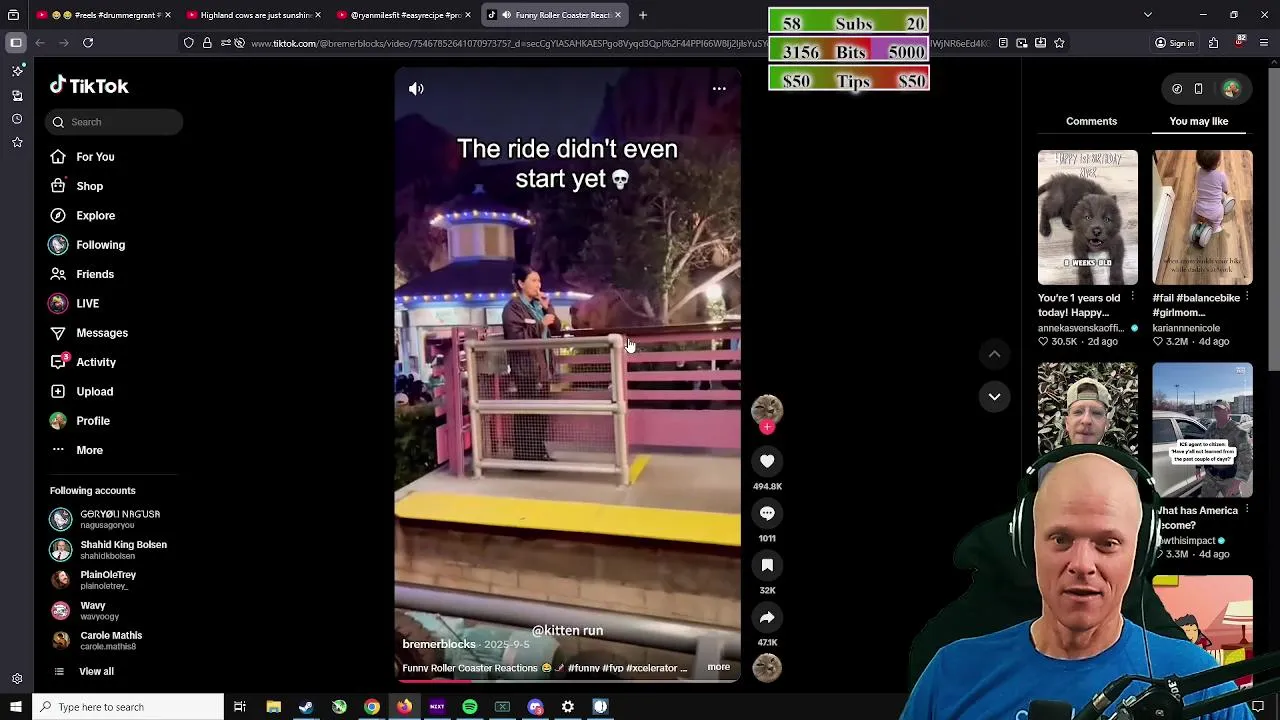Open Carole Mathis's account
The height and width of the screenshot is (720, 1280).
pyautogui.click(x=98, y=640)
